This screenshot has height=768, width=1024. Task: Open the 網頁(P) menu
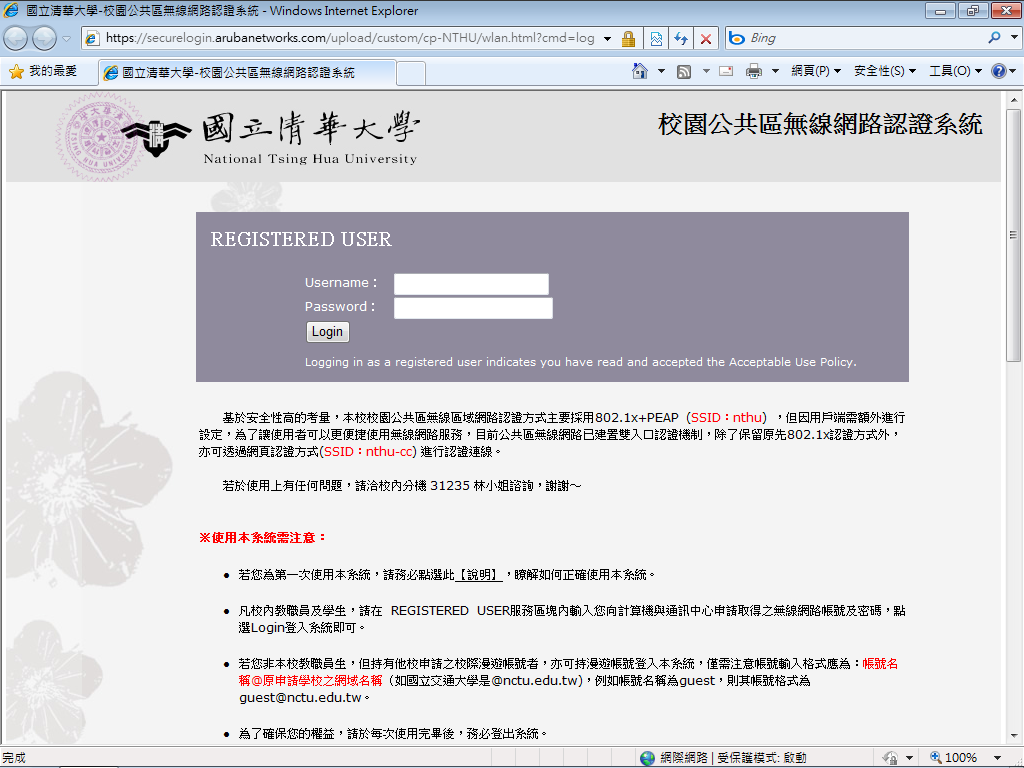click(x=815, y=71)
